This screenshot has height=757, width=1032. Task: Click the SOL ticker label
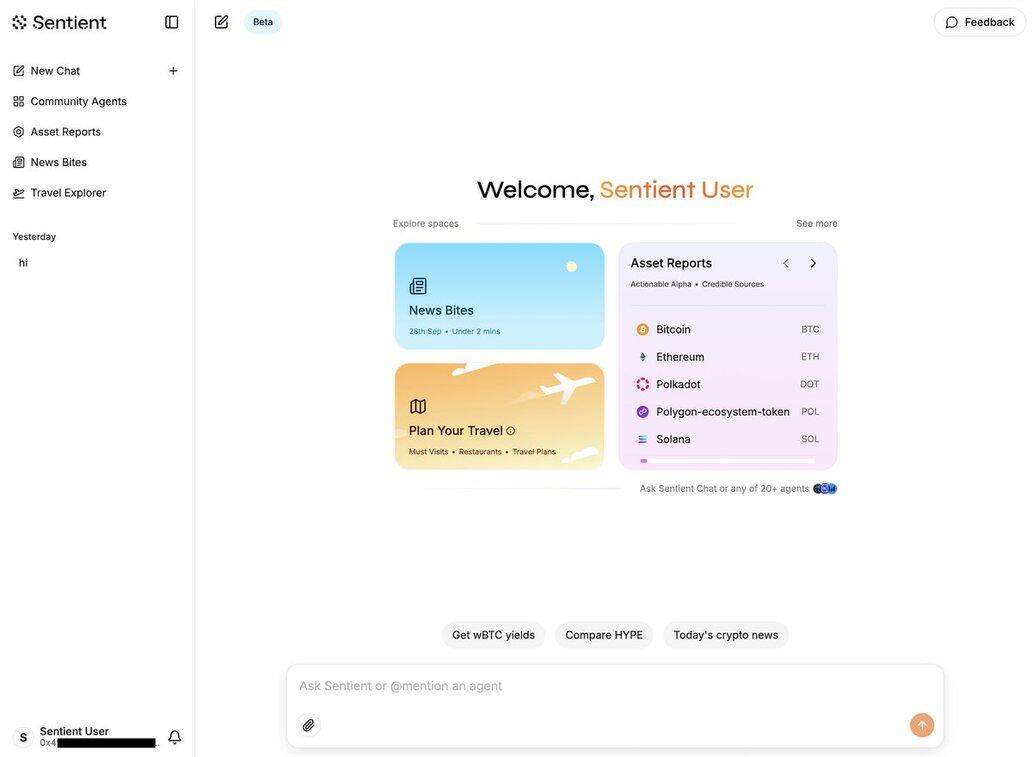click(x=810, y=439)
